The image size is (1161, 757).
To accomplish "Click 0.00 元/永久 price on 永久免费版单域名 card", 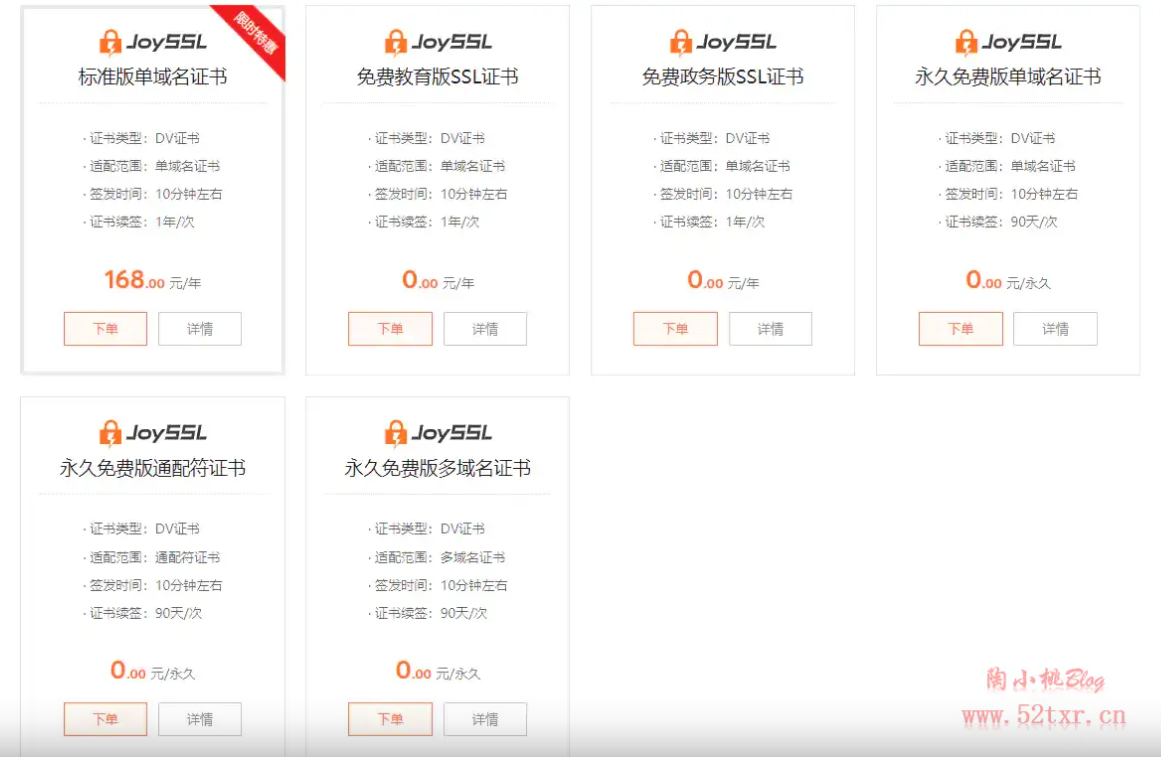I will (1008, 280).
